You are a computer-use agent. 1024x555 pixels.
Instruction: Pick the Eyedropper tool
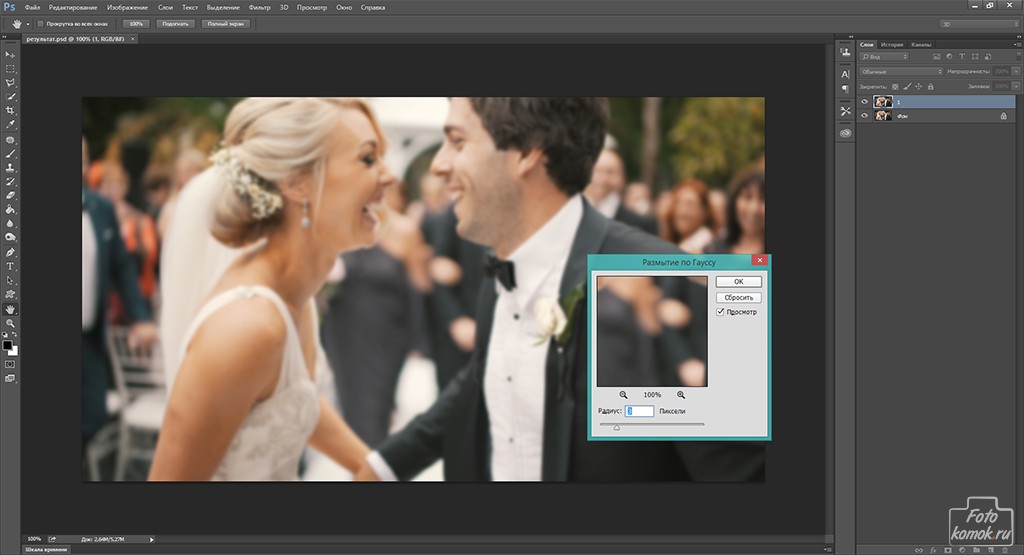tap(11, 125)
